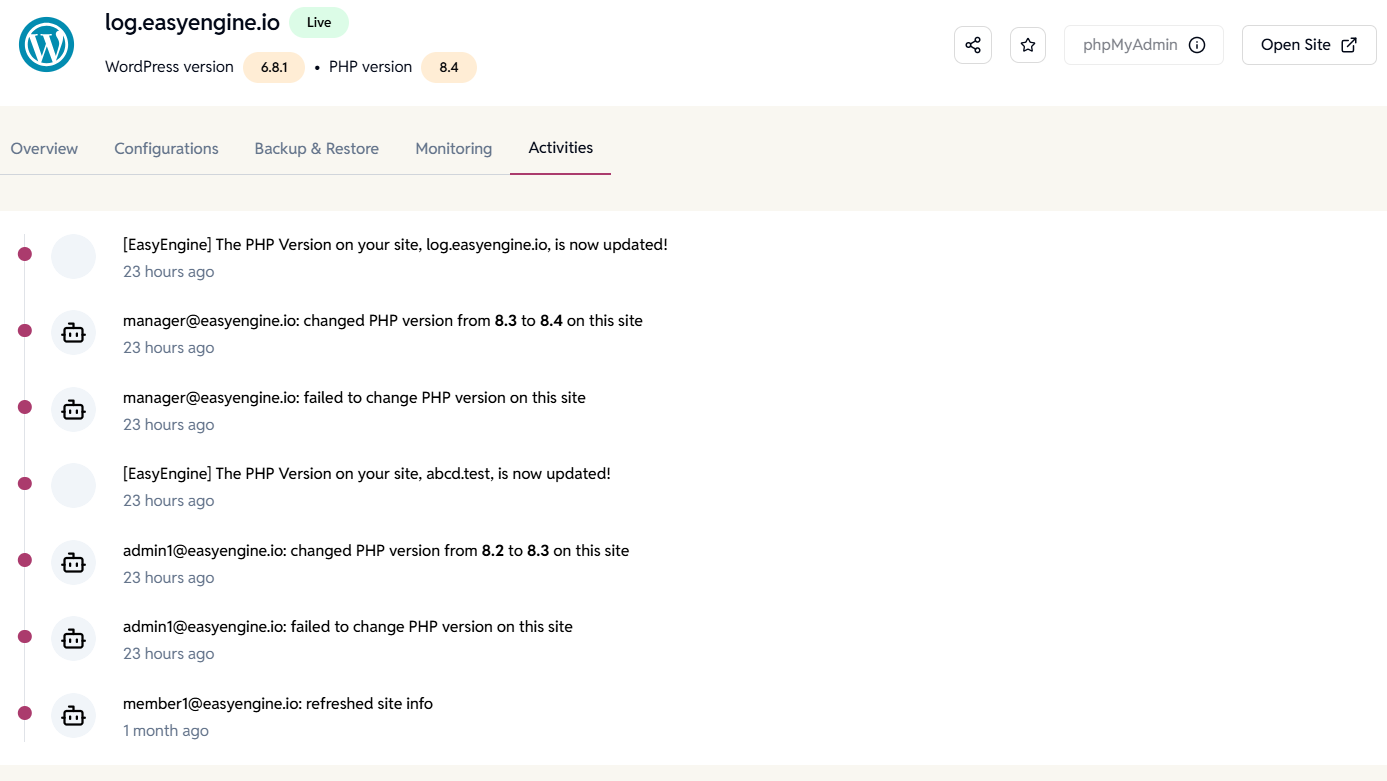Viewport: 1387px width, 781px height.
Task: Switch to the Overview tab
Action: click(44, 148)
